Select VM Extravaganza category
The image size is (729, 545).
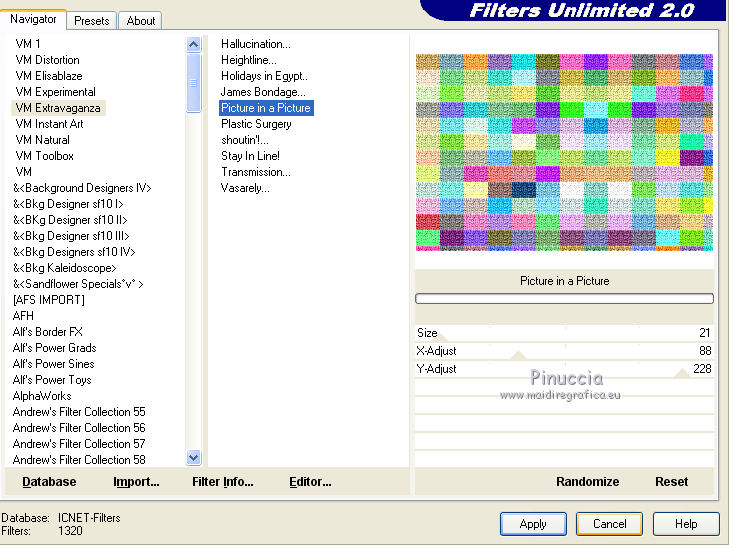(58, 108)
